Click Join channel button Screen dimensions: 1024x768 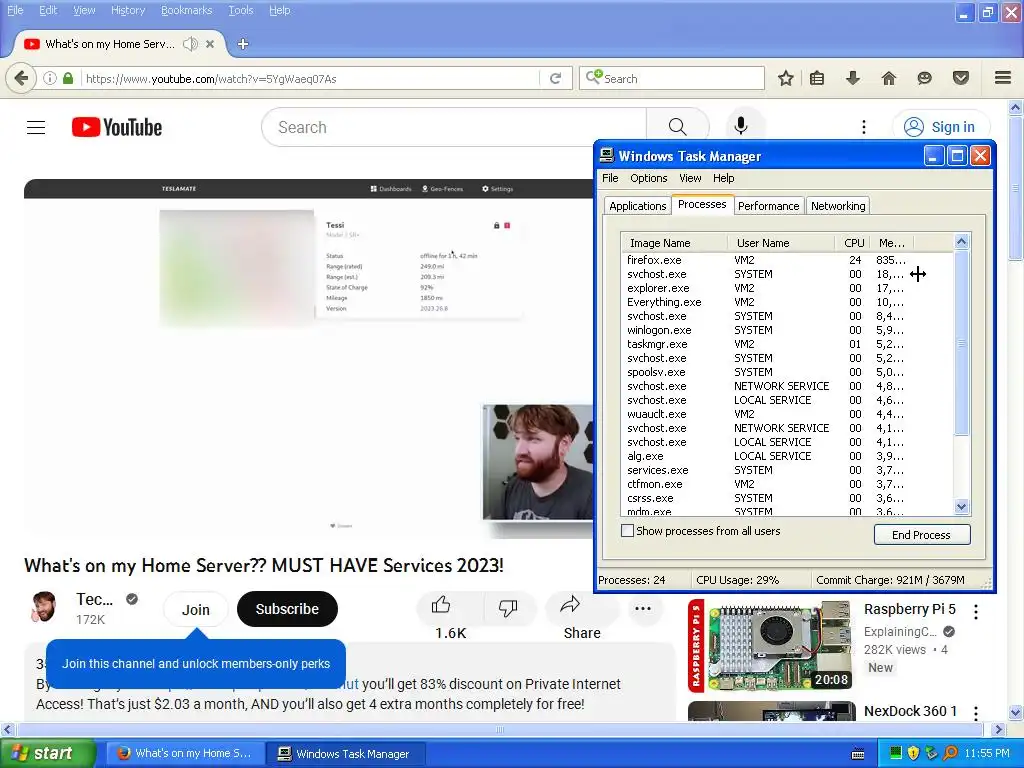(195, 609)
